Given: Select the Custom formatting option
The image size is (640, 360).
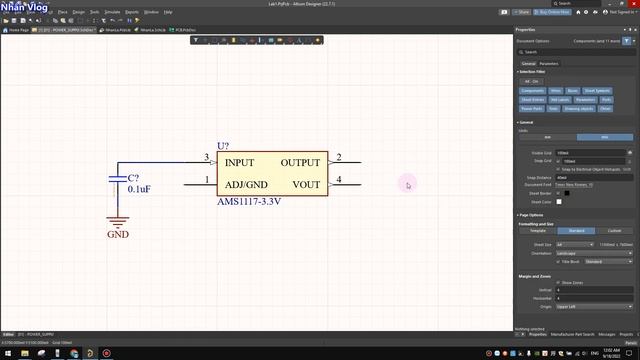Looking at the screenshot, I should pos(614,231).
